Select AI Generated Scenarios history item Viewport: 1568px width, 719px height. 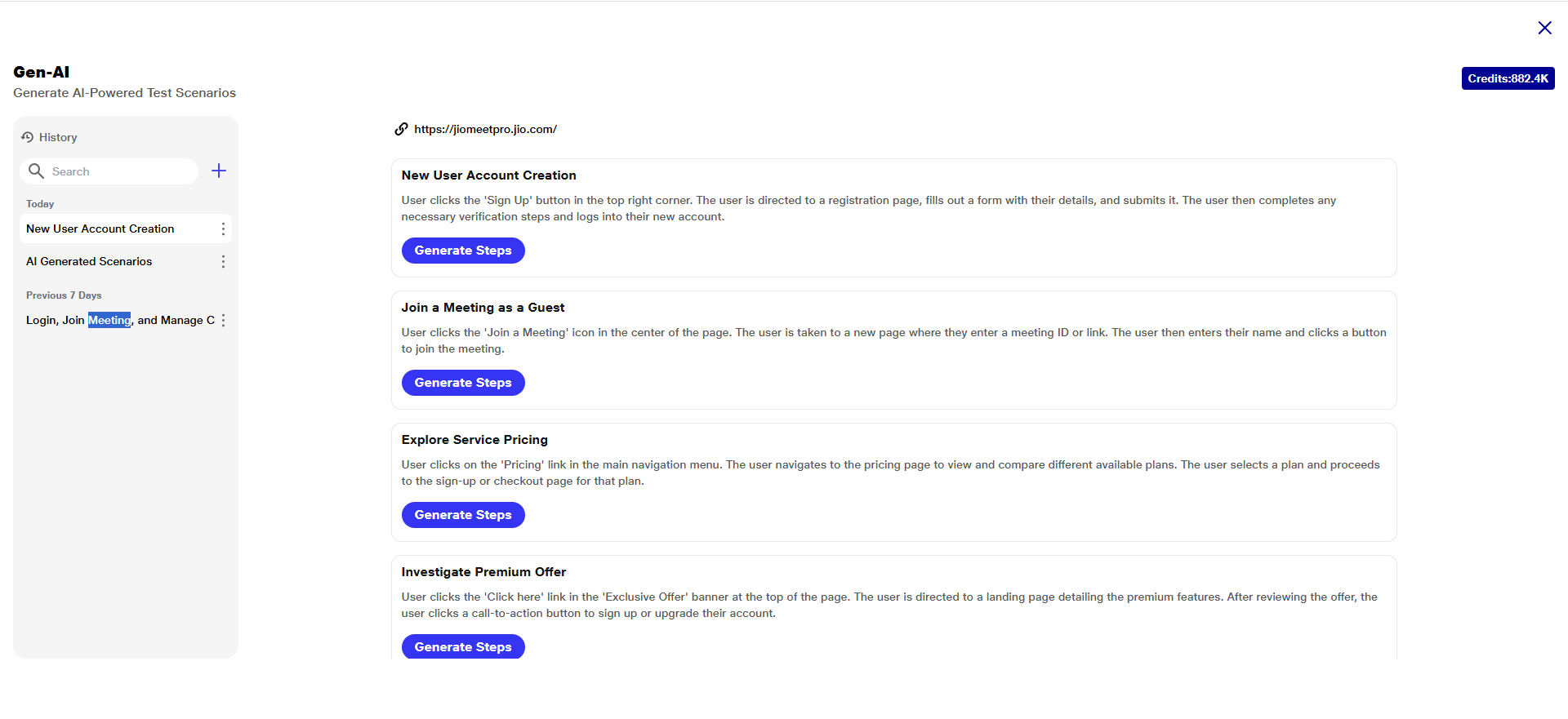coord(89,262)
